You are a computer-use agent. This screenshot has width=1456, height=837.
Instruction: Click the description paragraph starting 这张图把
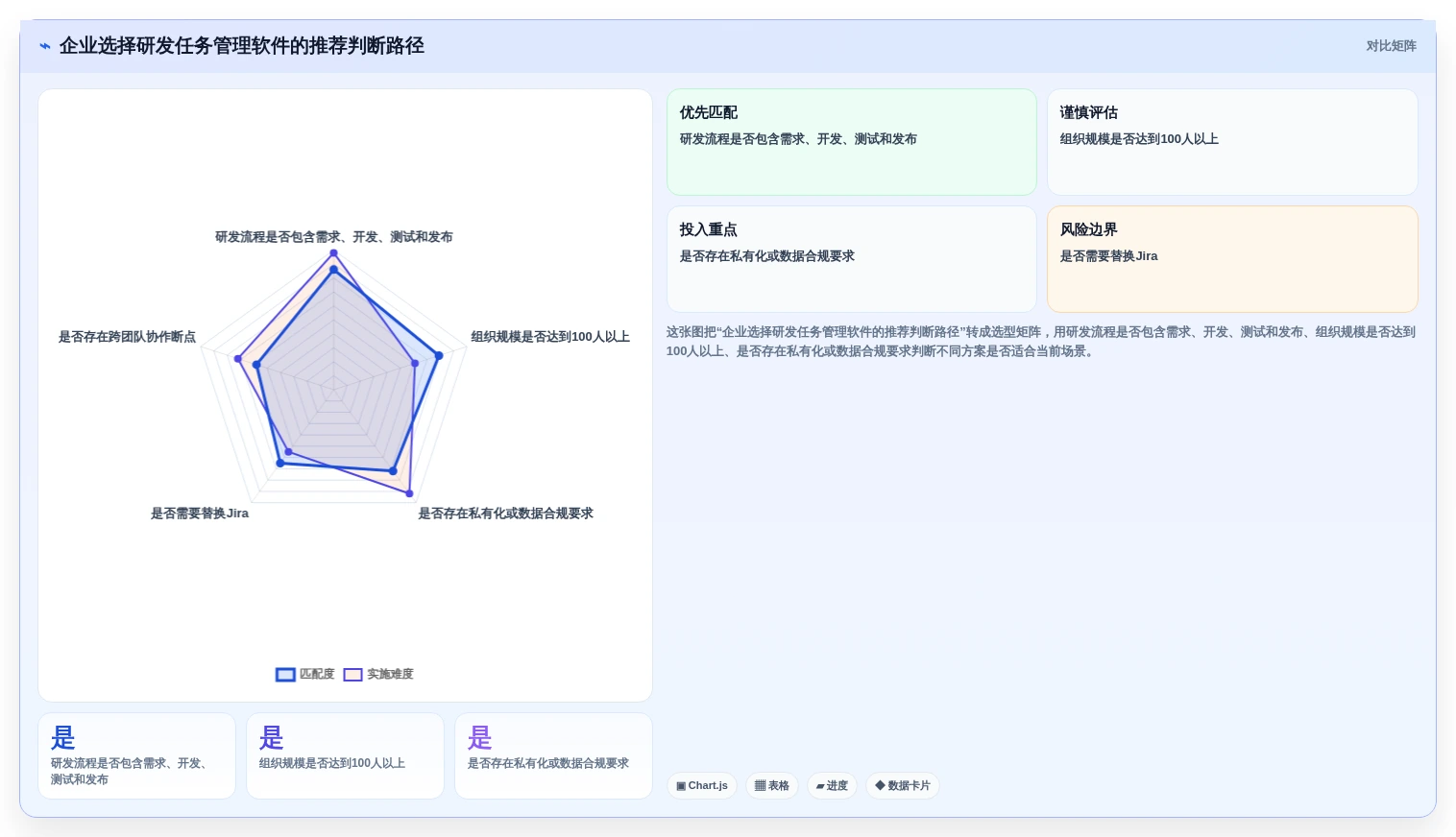tap(1041, 342)
